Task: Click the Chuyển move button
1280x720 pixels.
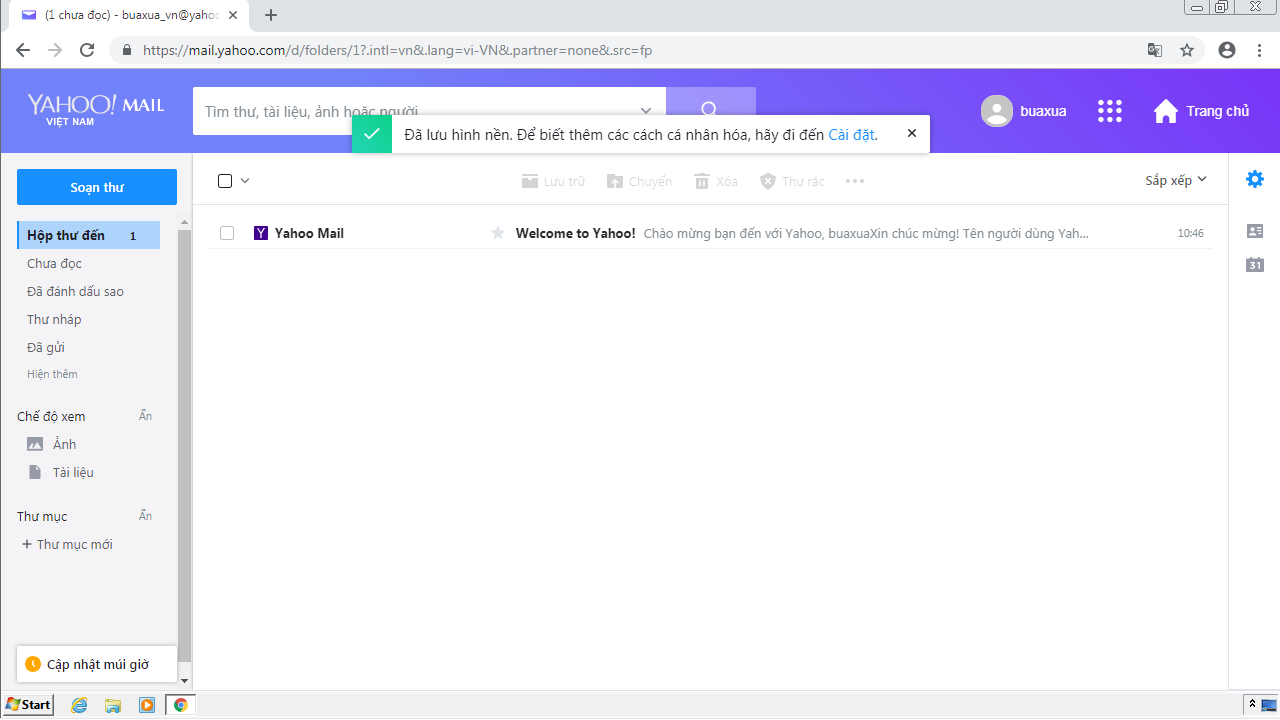Action: (x=640, y=181)
